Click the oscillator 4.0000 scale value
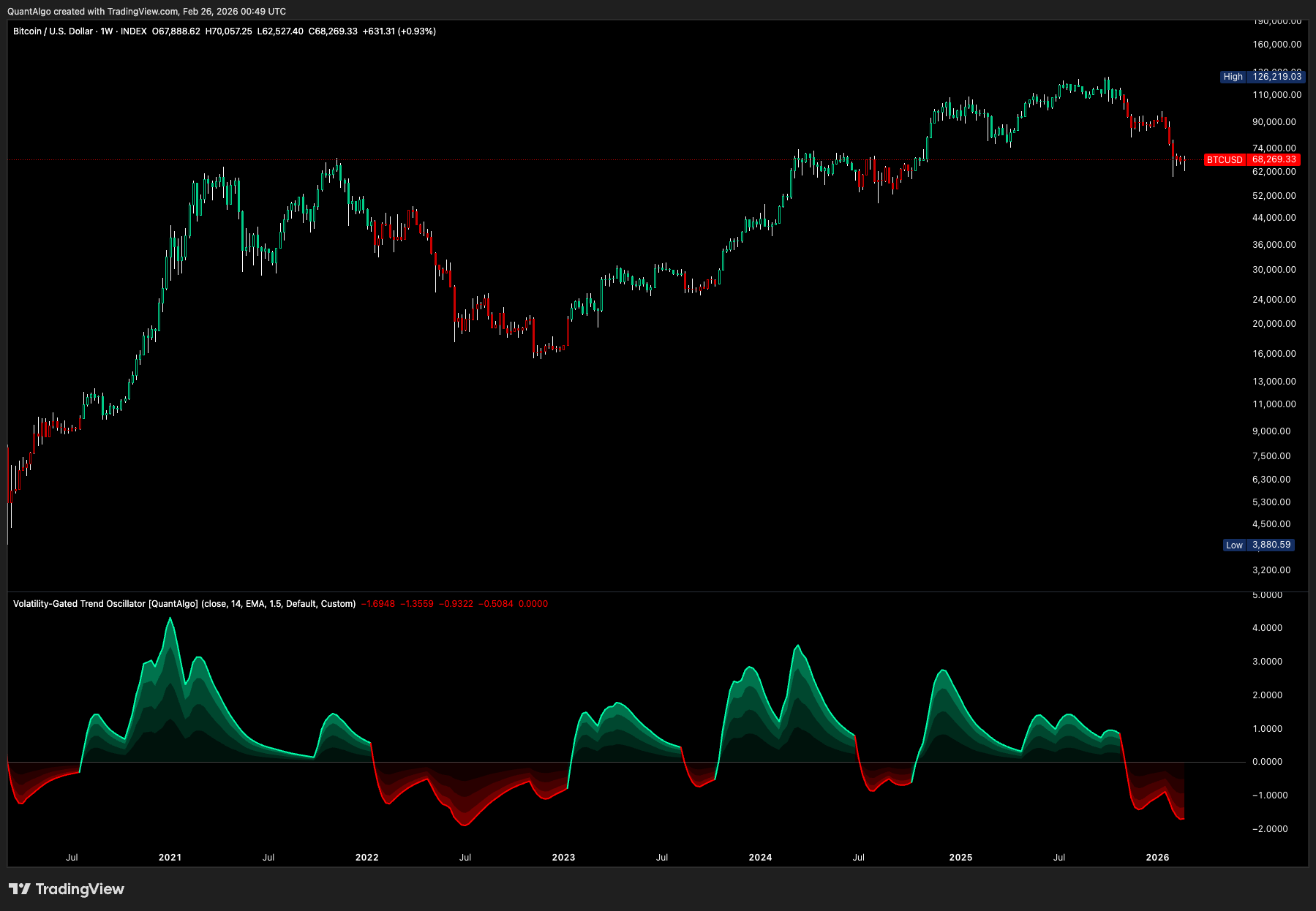The image size is (1316, 911). (1267, 628)
